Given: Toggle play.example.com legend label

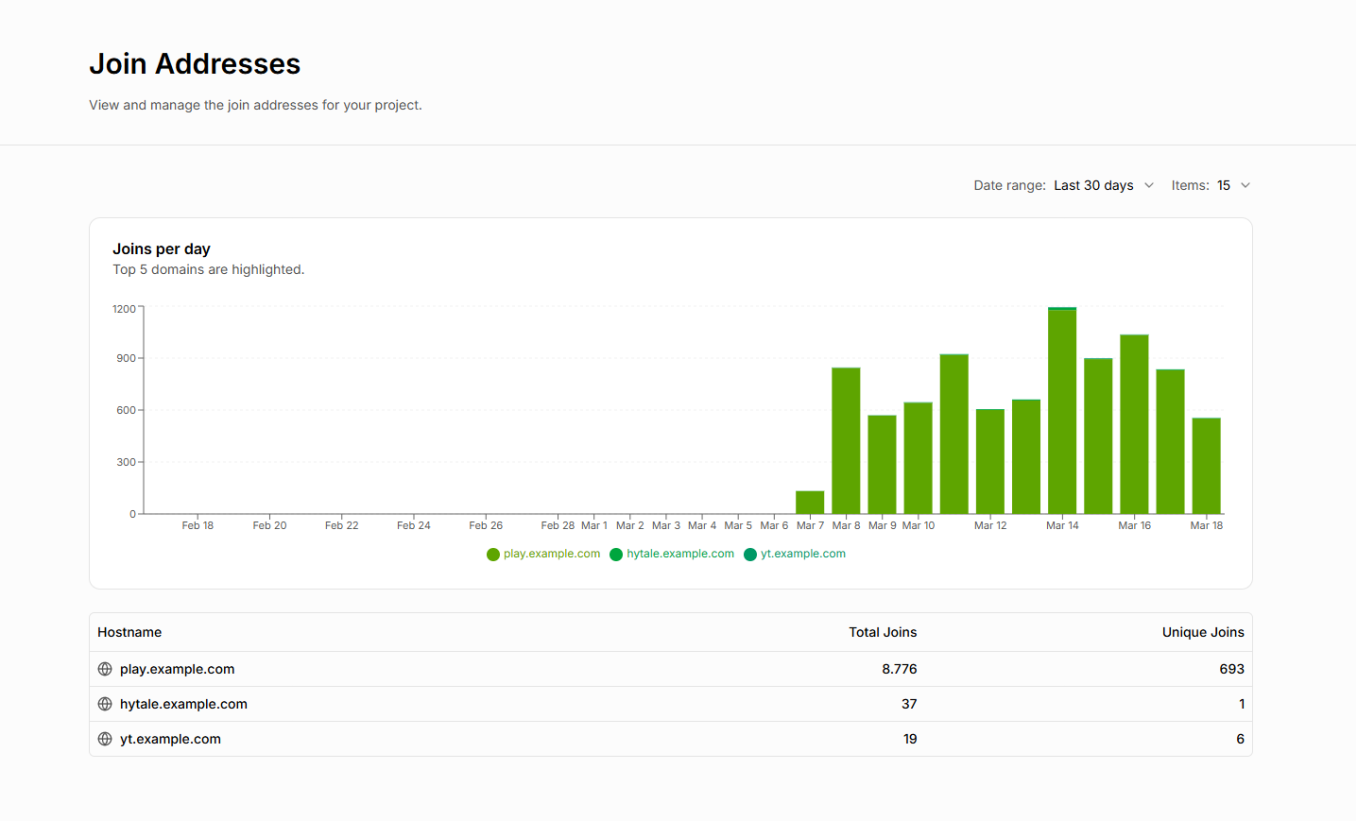Looking at the screenshot, I should [x=552, y=554].
